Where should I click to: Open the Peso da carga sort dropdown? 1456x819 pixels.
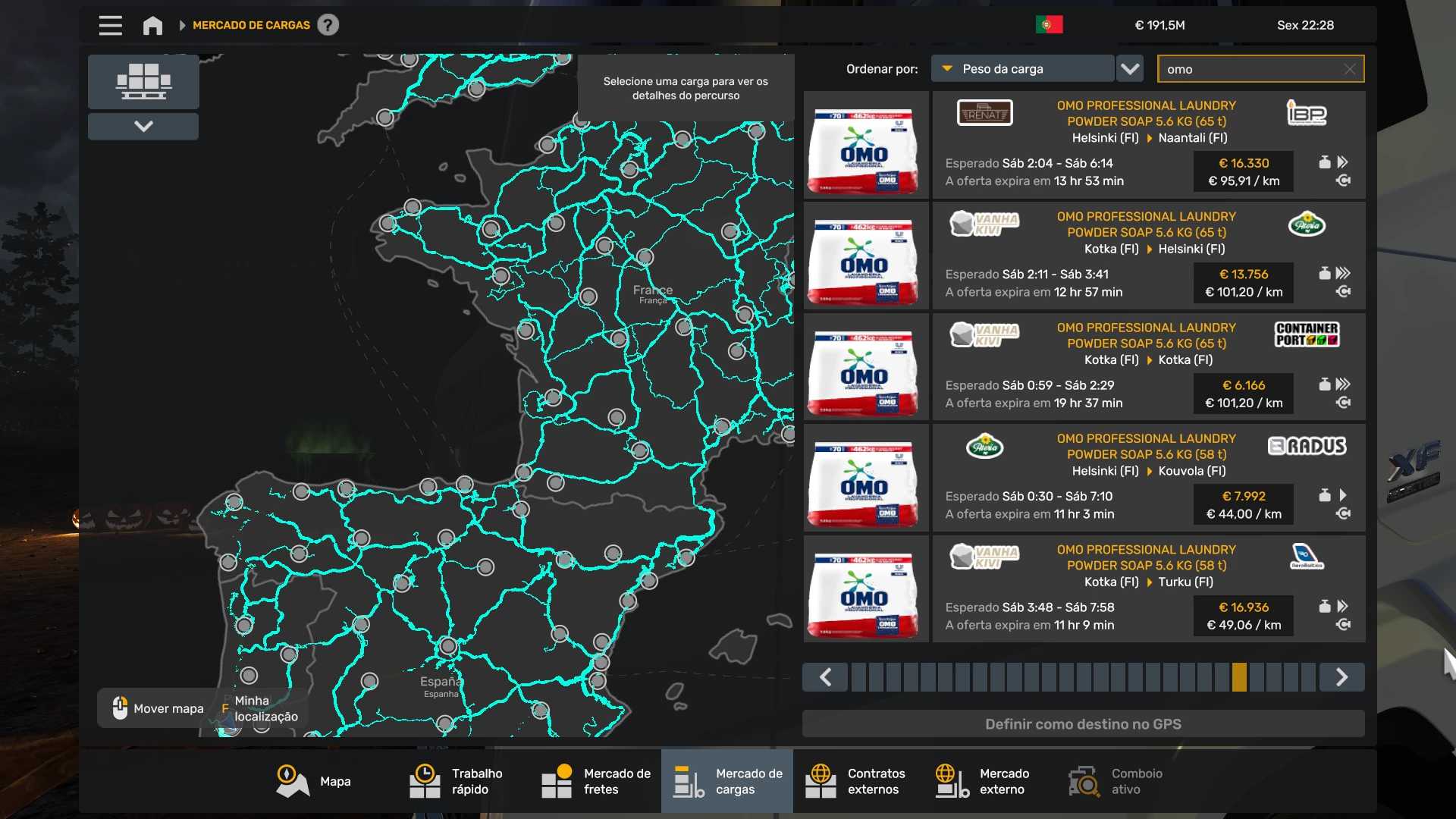(x=1021, y=69)
